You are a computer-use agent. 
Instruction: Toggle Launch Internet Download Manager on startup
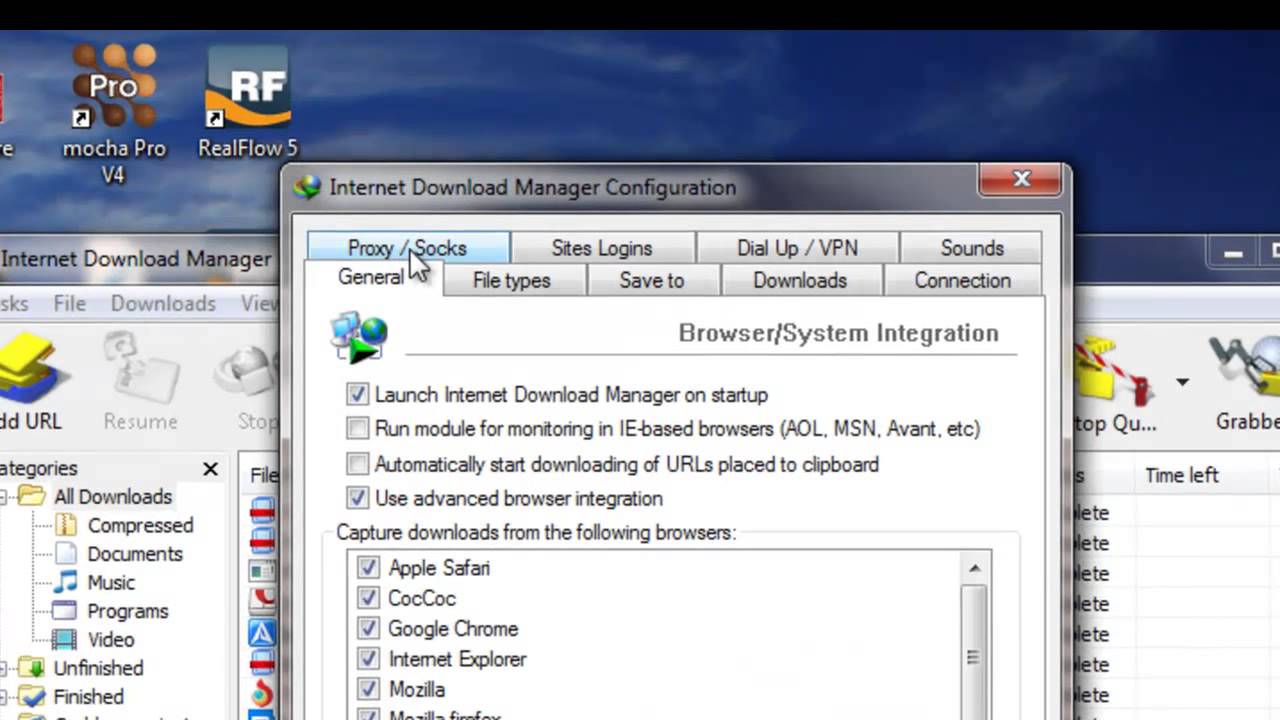(357, 394)
